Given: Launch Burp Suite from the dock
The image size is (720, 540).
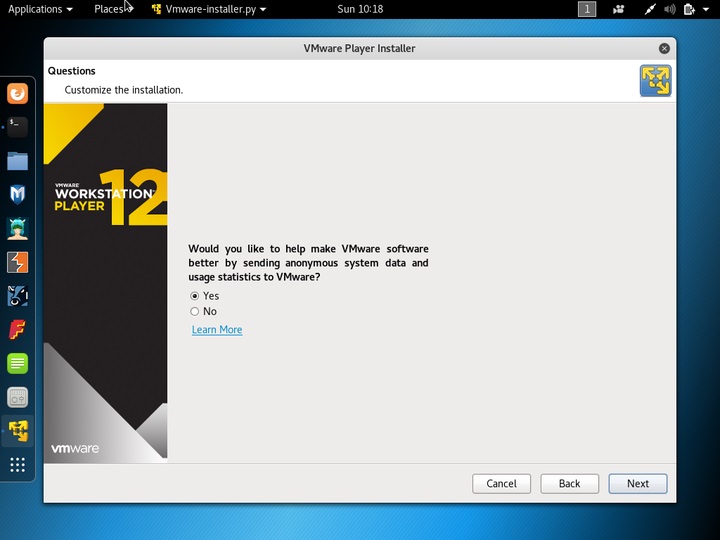Looking at the screenshot, I should (17, 262).
